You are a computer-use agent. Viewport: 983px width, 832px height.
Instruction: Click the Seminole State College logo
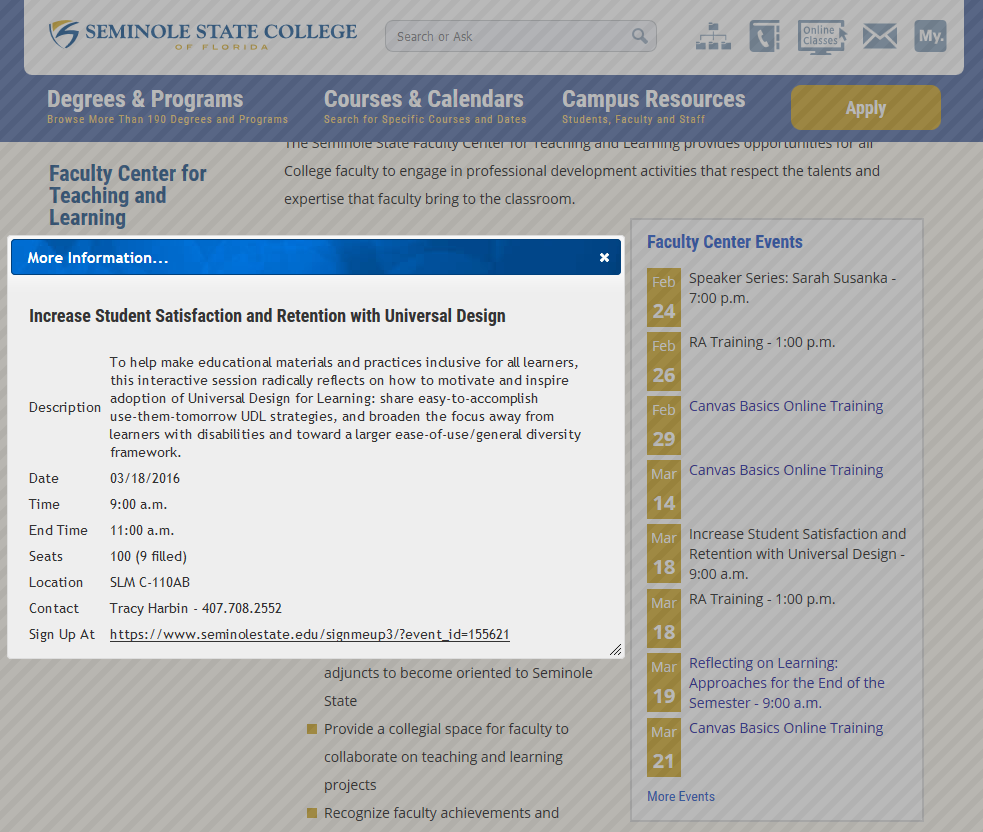click(x=203, y=34)
